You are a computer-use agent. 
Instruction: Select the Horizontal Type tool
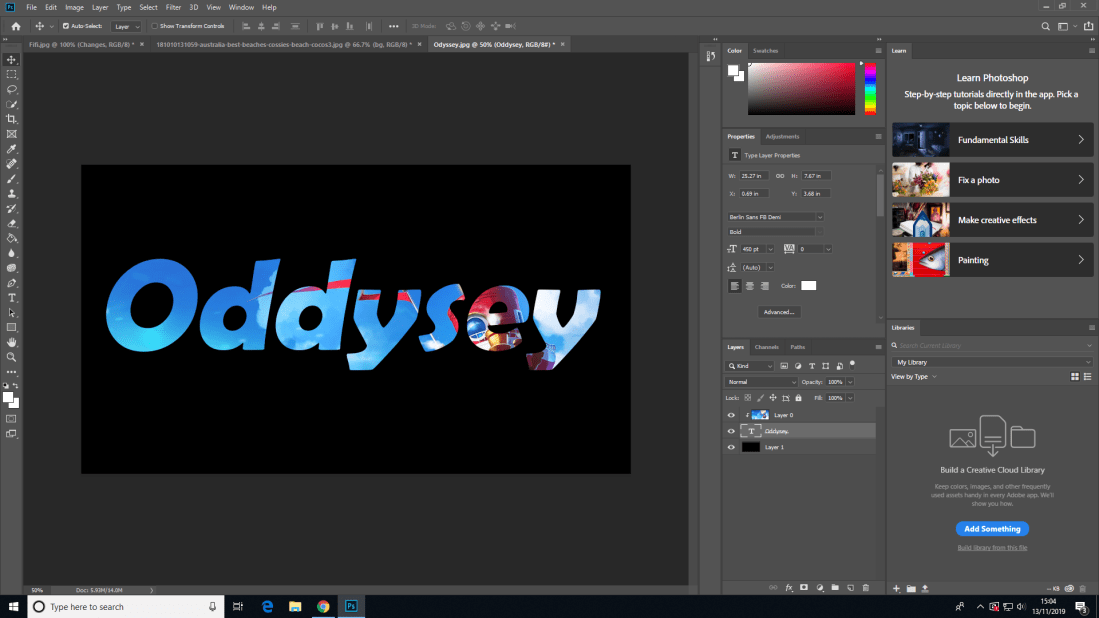pos(12,298)
